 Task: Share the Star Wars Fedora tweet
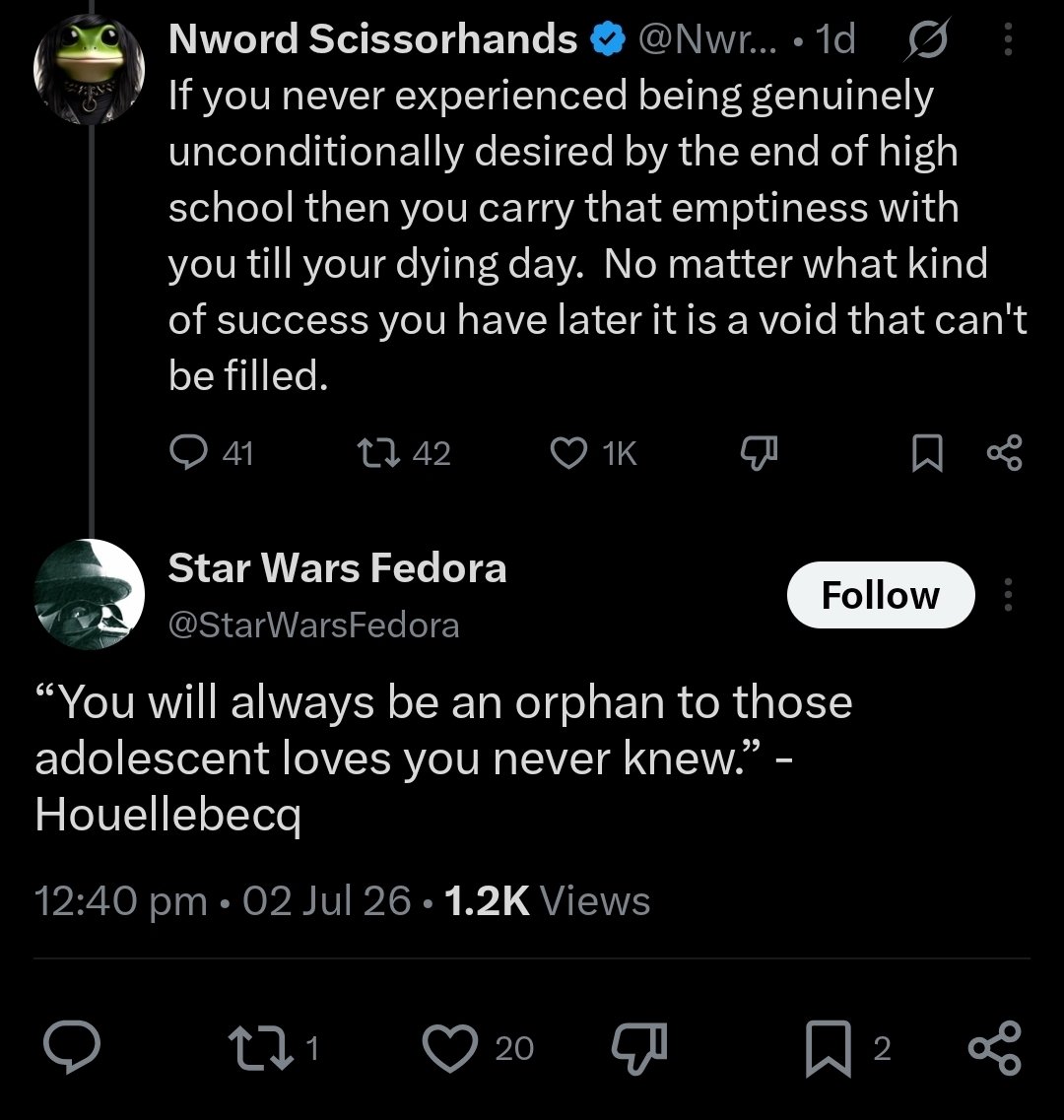[x=995, y=1048]
